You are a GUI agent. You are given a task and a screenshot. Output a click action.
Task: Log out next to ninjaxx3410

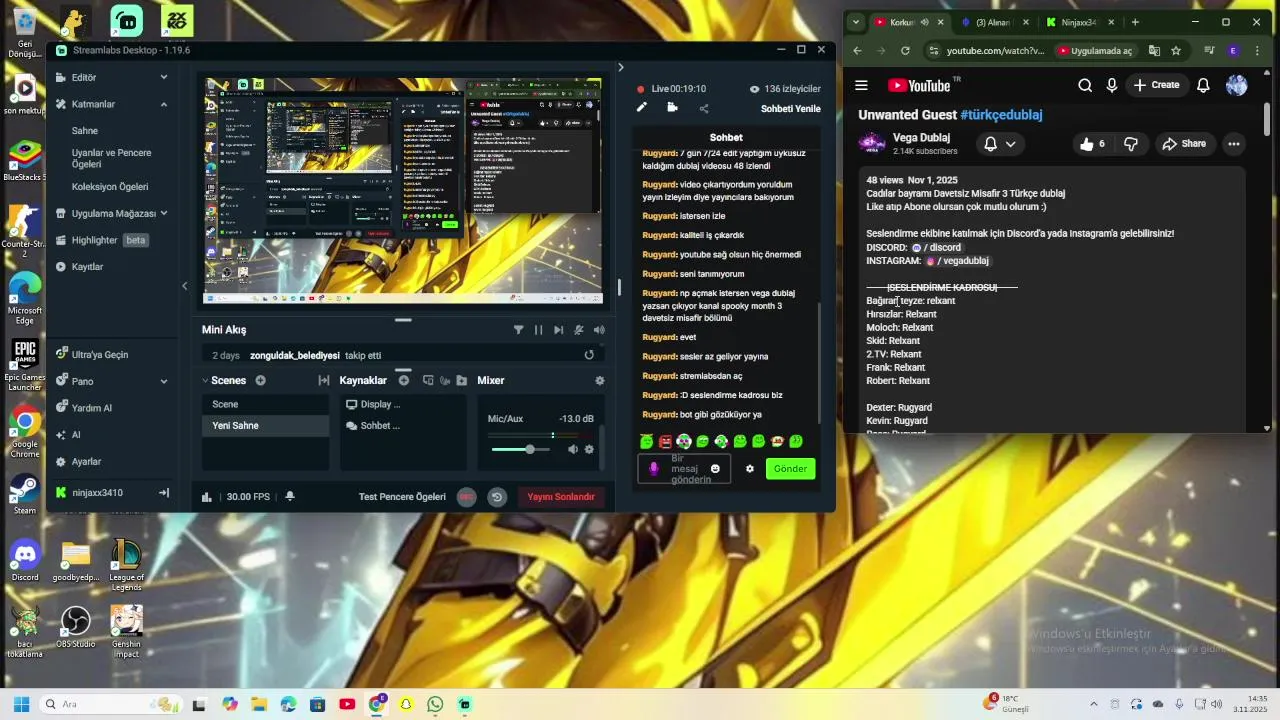pos(164,493)
